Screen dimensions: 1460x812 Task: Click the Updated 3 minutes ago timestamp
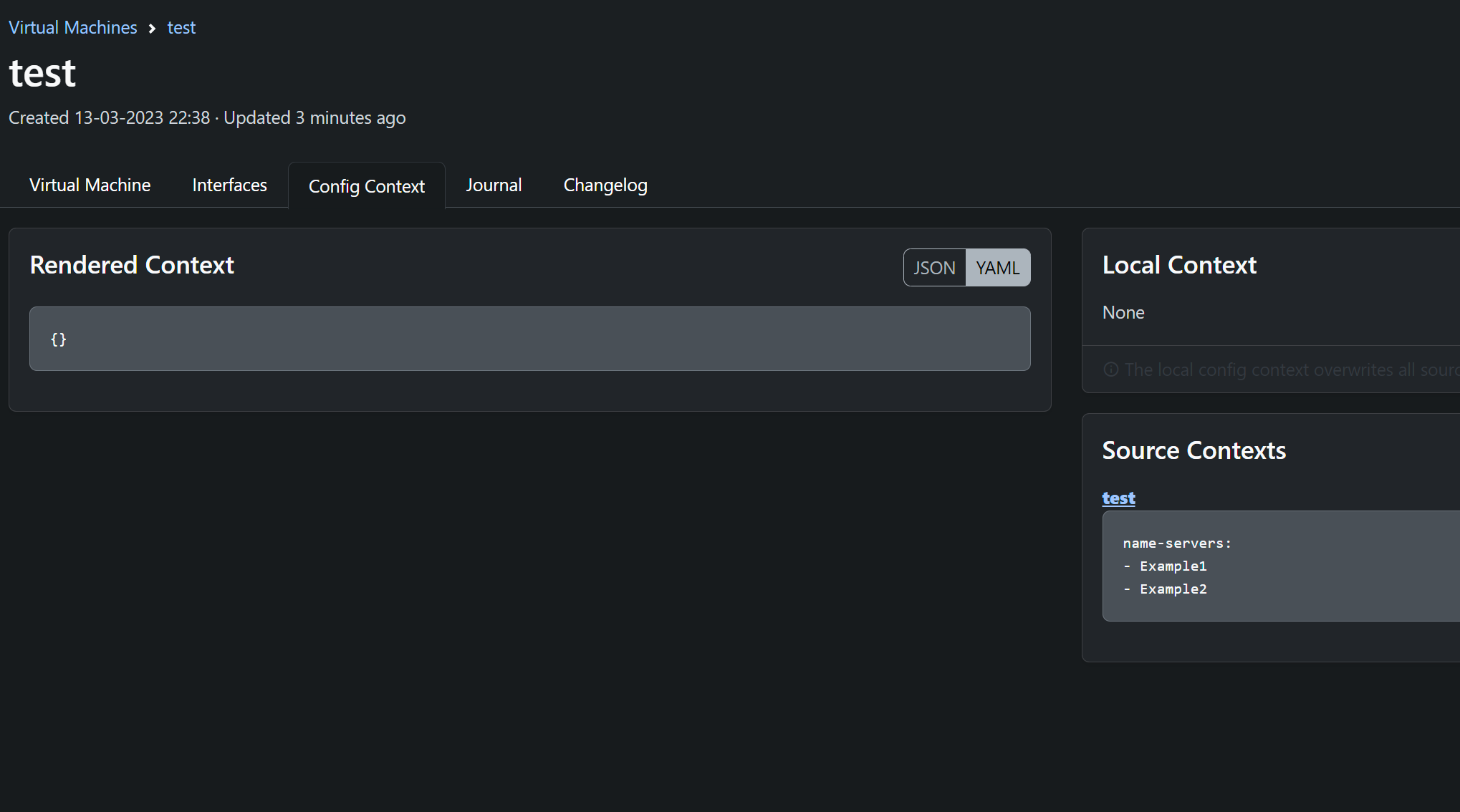tap(314, 117)
